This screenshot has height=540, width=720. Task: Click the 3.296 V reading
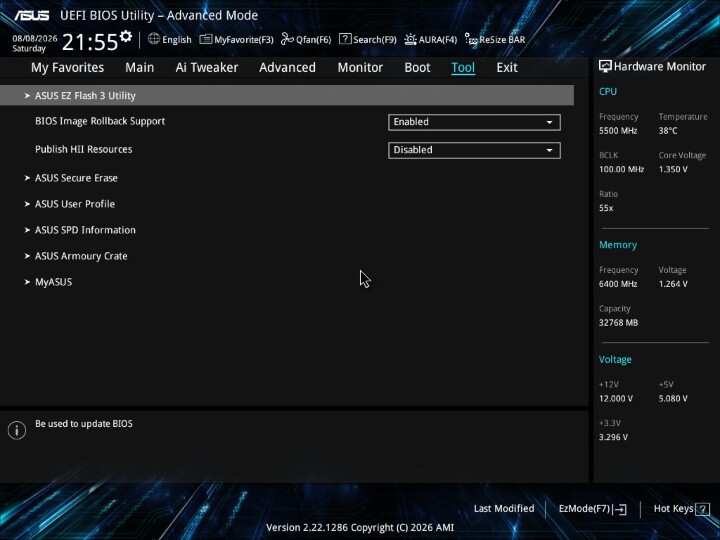[x=613, y=437]
